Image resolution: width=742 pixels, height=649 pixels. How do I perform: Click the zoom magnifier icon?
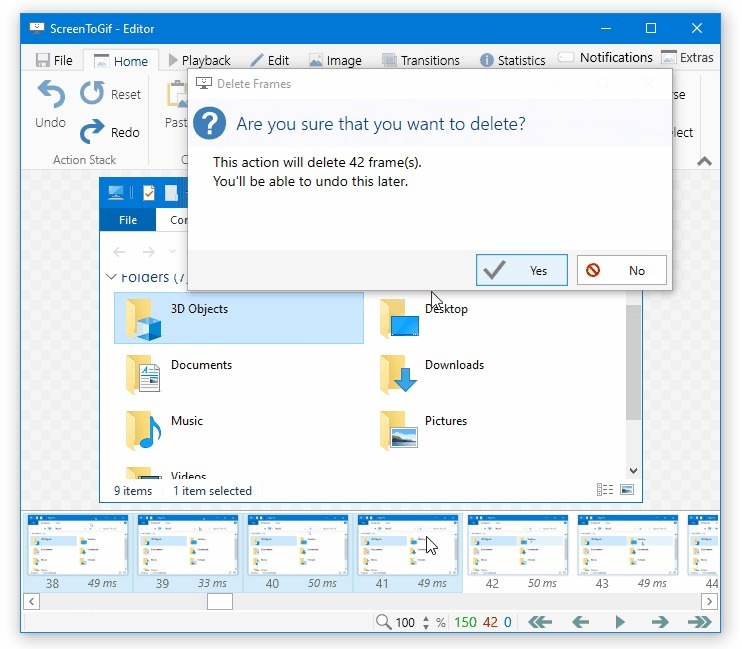coord(383,622)
